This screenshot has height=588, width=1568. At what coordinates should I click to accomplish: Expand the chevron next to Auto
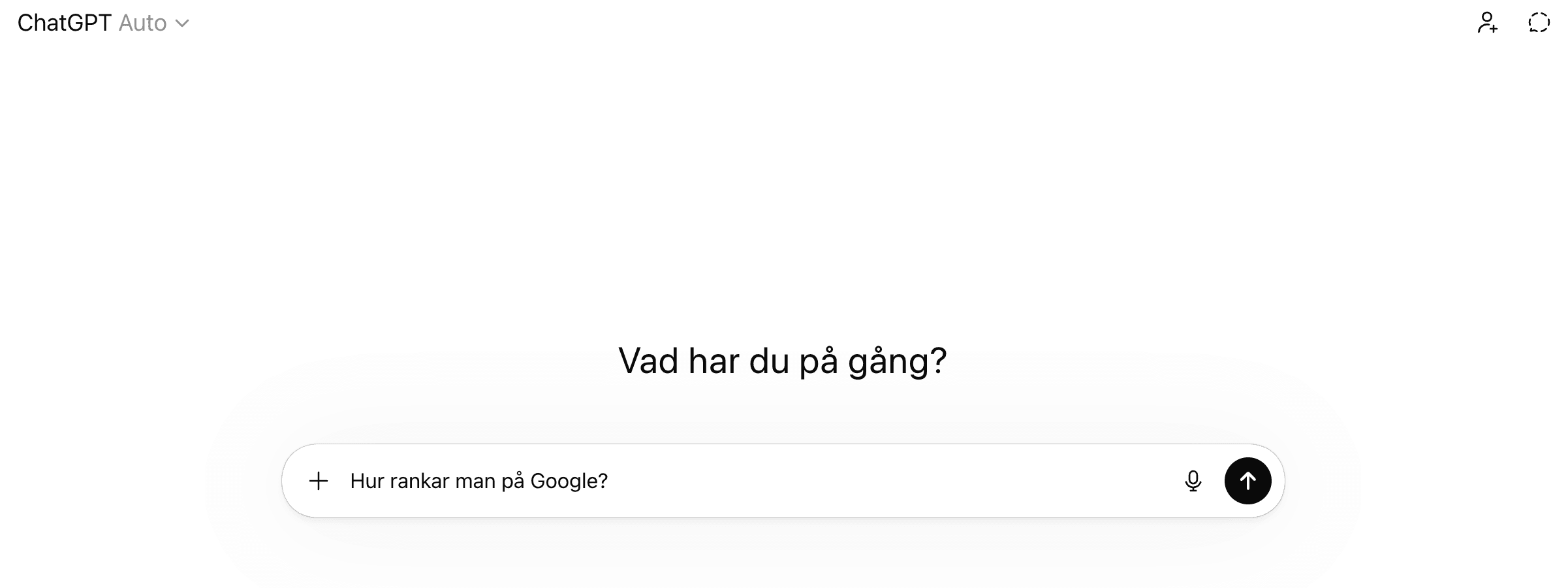click(183, 24)
